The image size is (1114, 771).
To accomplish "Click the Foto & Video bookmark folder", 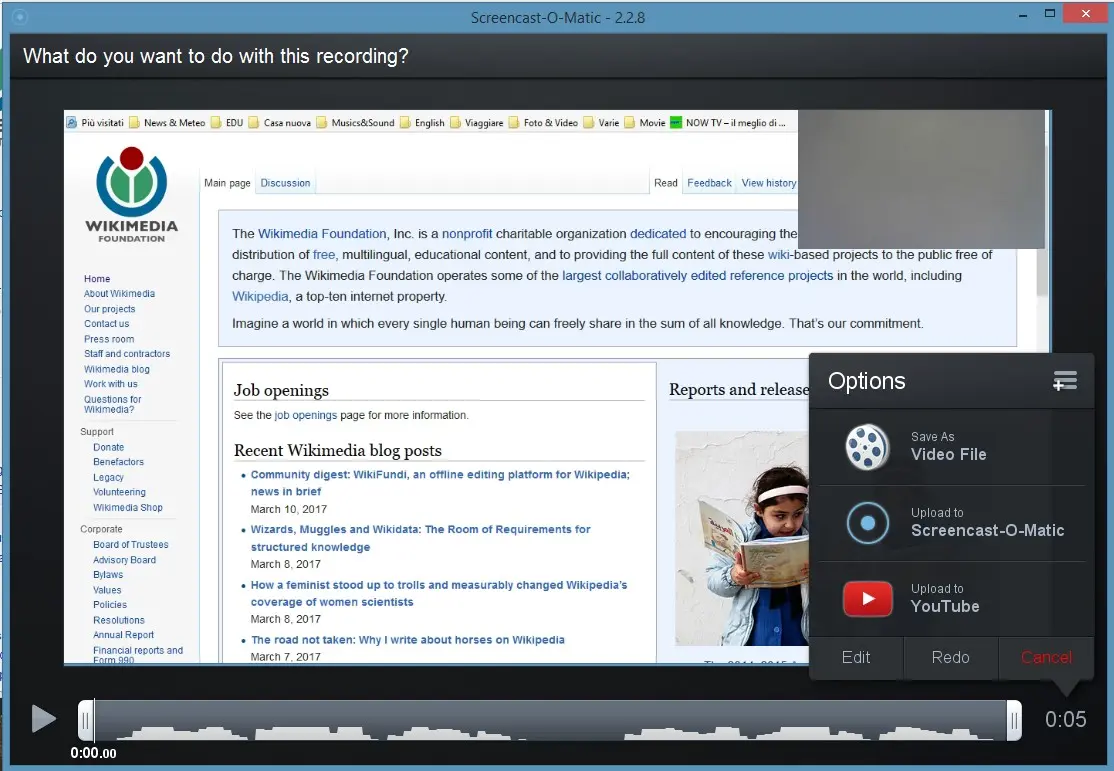I will tap(544, 122).
